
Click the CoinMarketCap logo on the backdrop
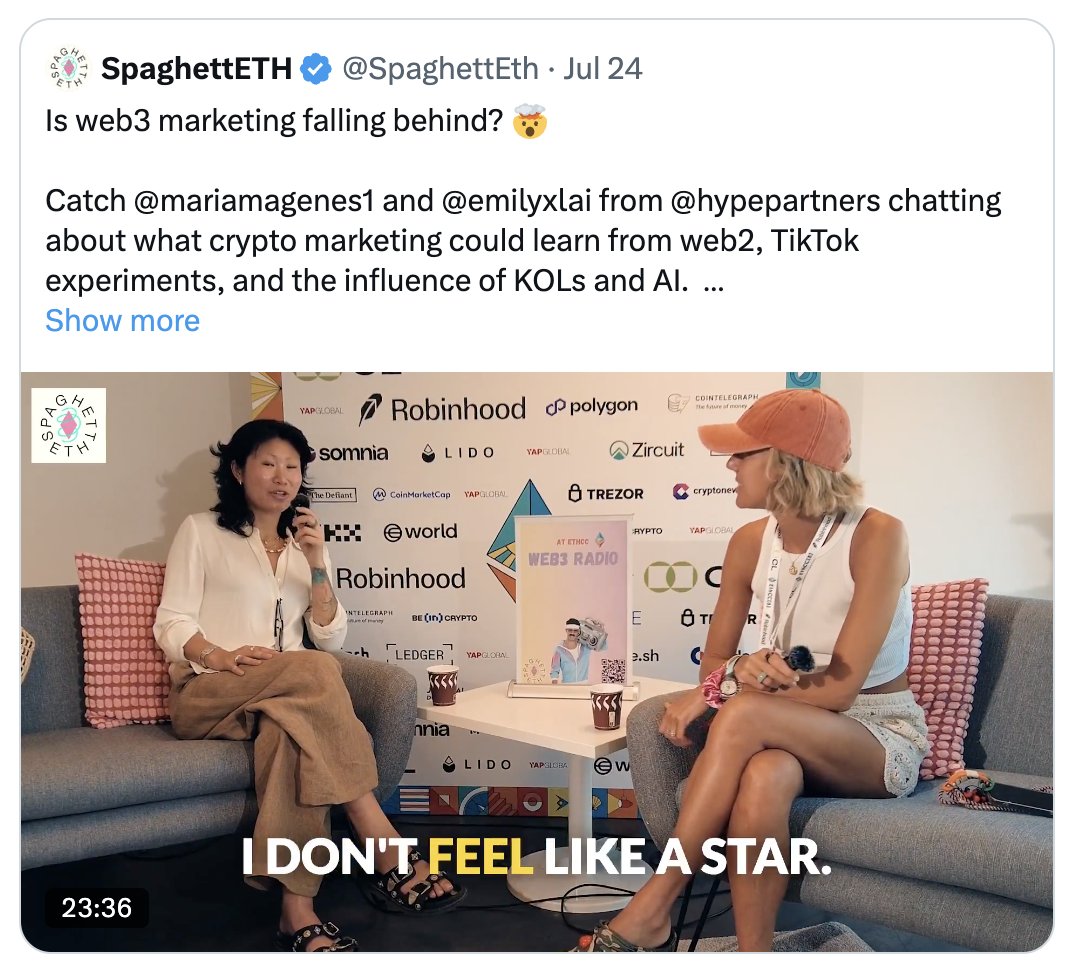click(x=411, y=494)
